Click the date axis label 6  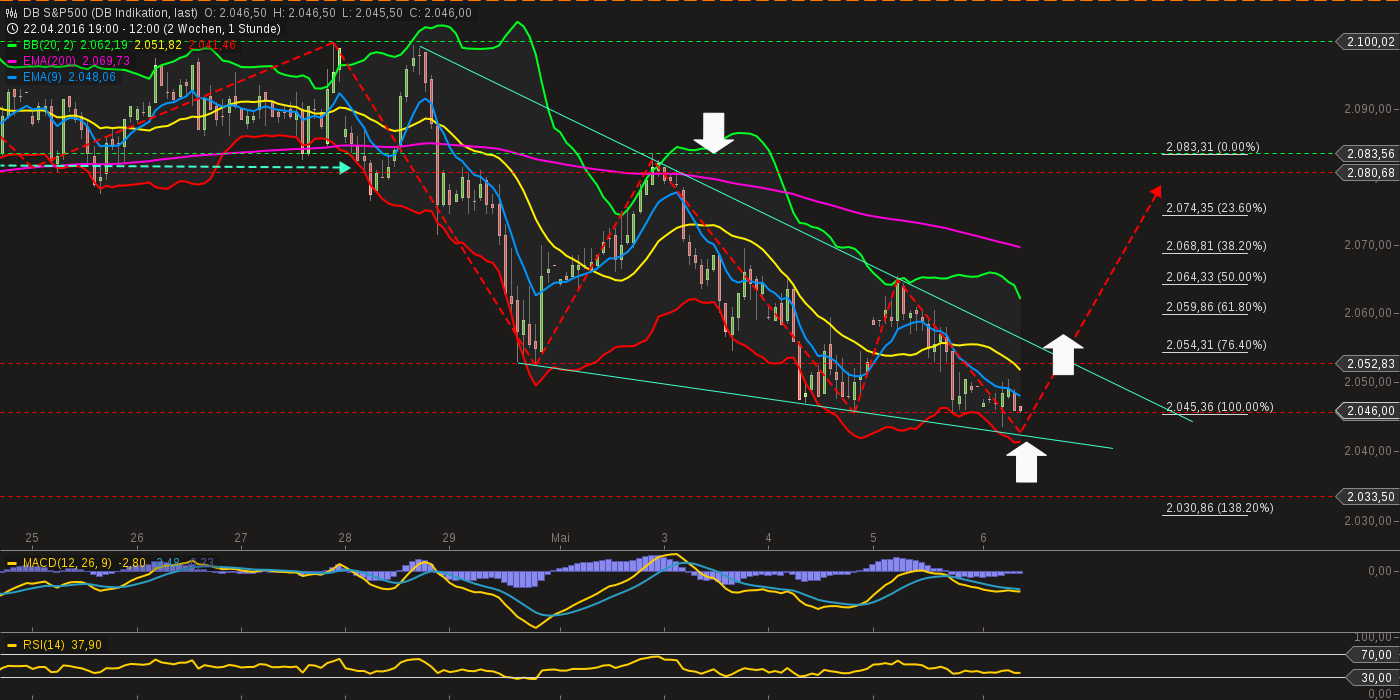pos(983,538)
